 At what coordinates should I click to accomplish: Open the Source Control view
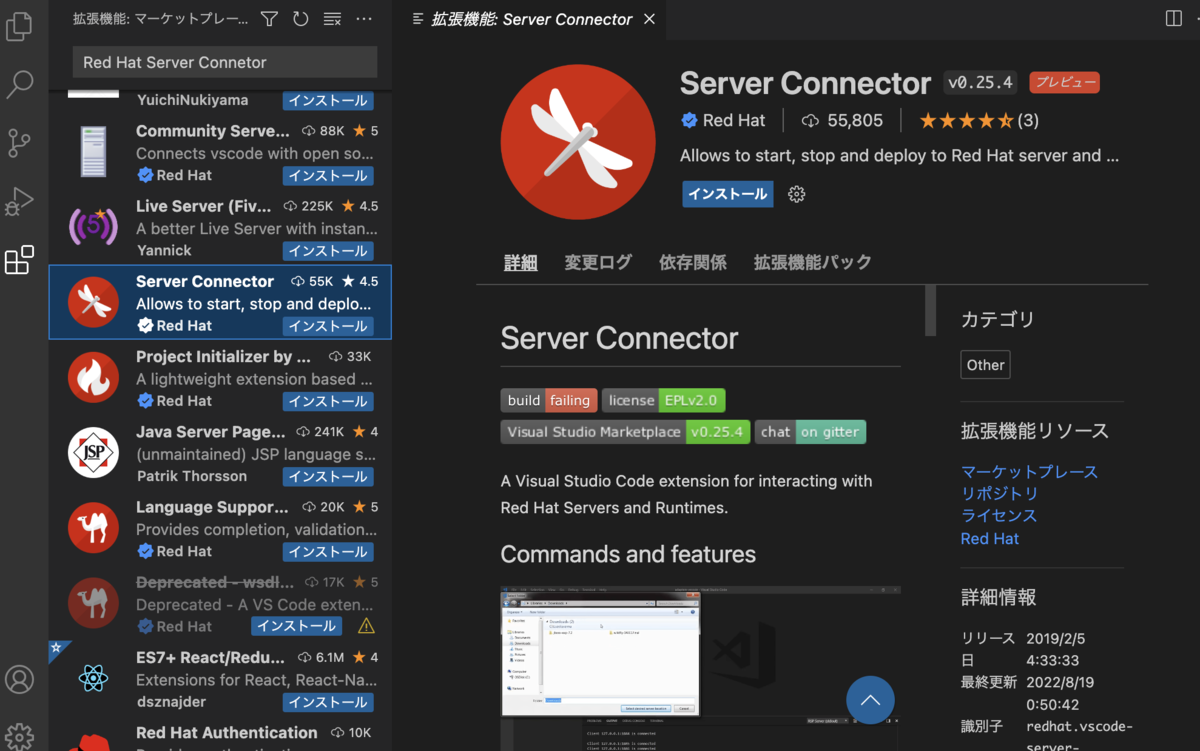tap(20, 143)
